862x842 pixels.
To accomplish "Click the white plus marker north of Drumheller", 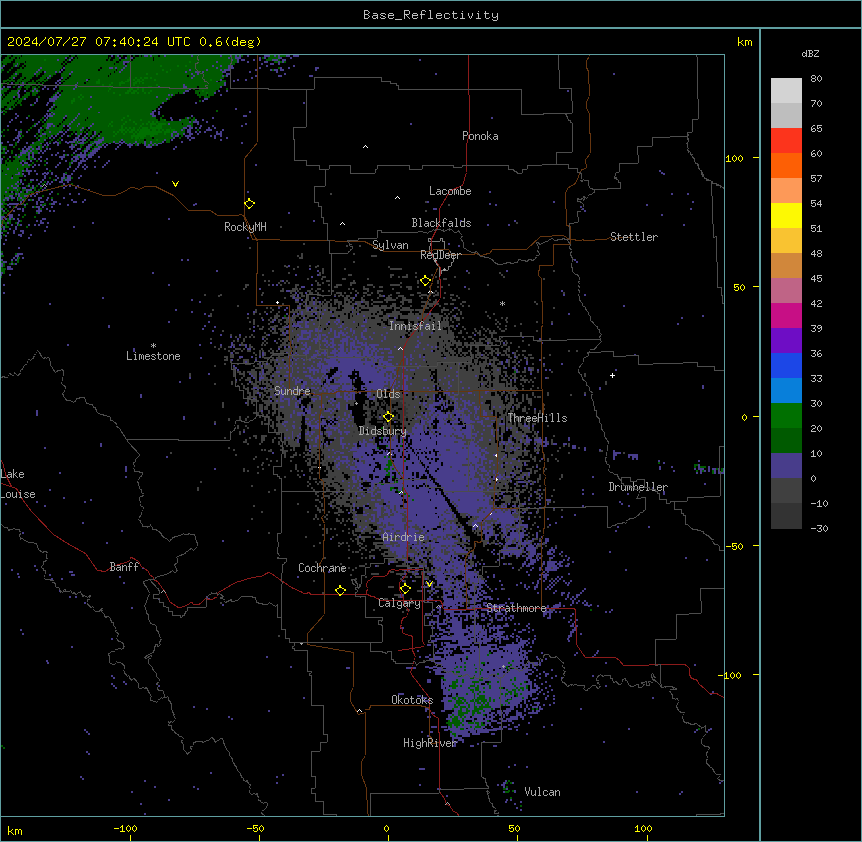I will [612, 375].
